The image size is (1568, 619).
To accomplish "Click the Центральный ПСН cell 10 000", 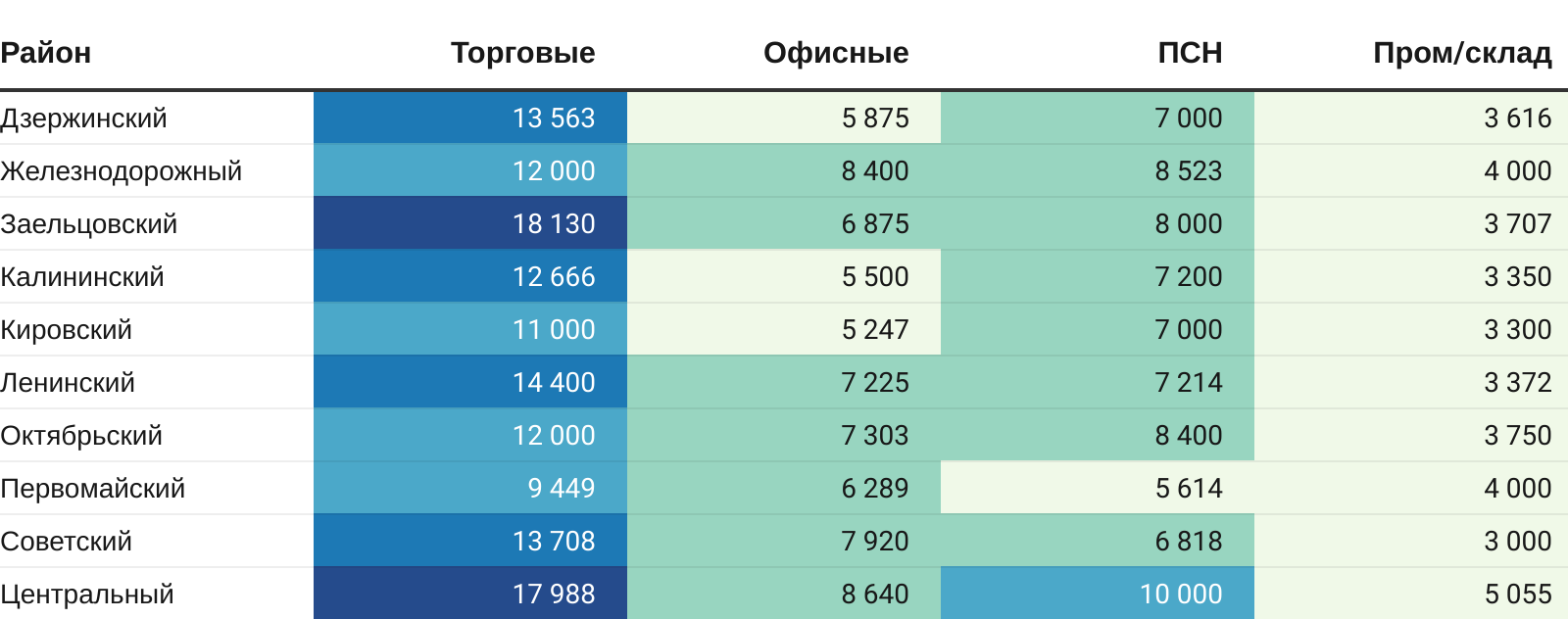I will [x=1181, y=595].
